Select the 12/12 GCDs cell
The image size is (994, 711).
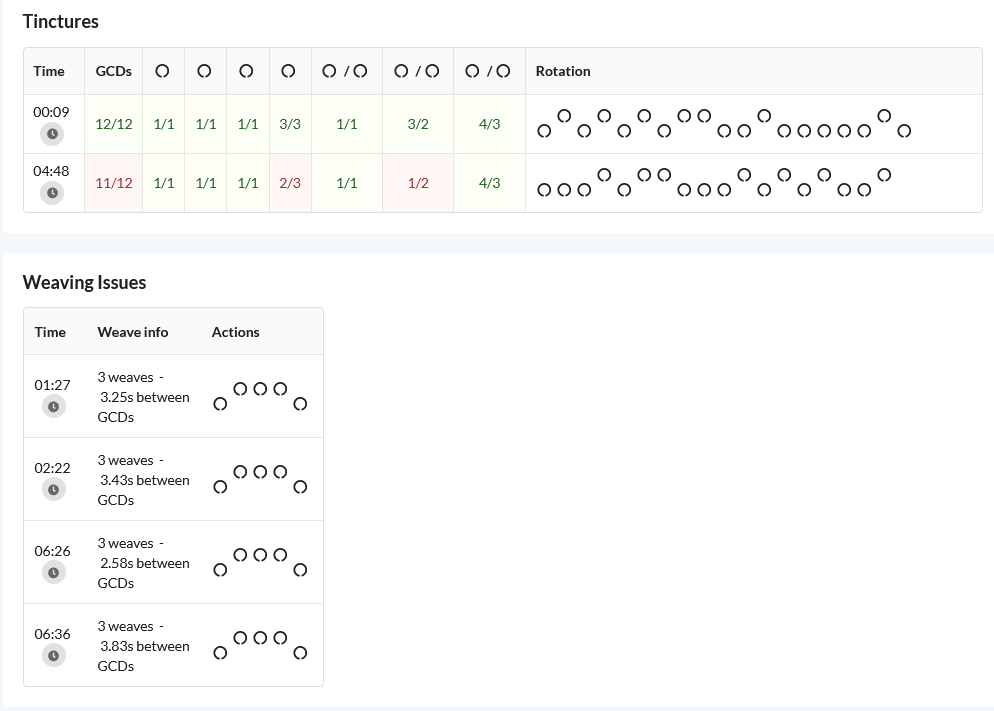113,124
